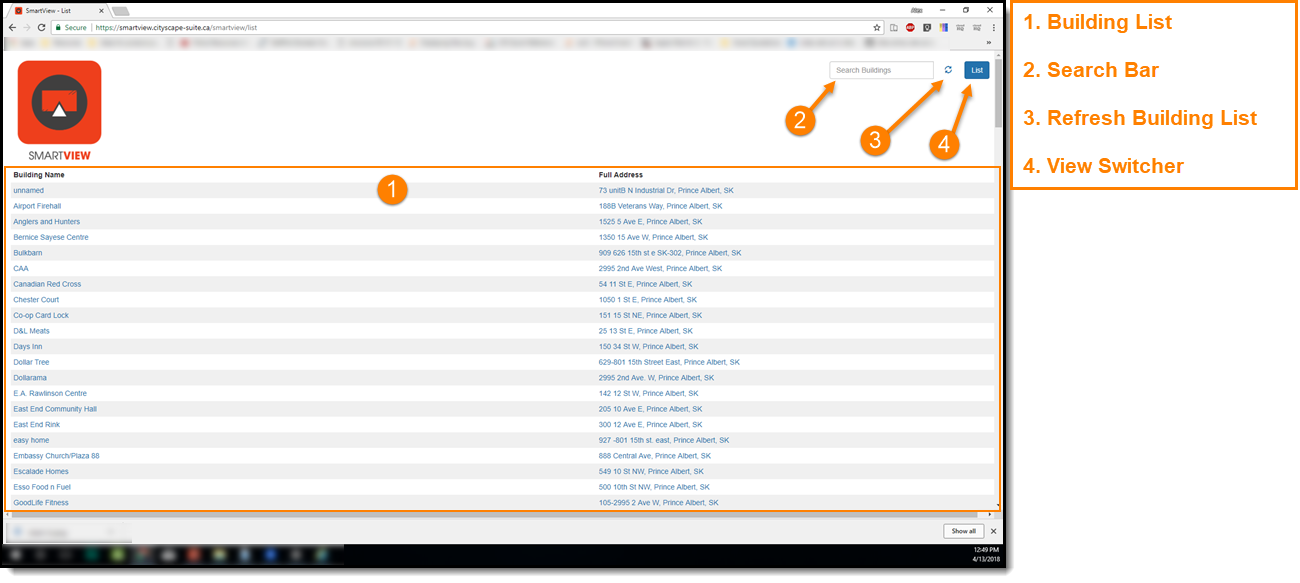Click the browser back navigation arrow
Viewport: 1300px width, 583px height.
tap(10, 28)
